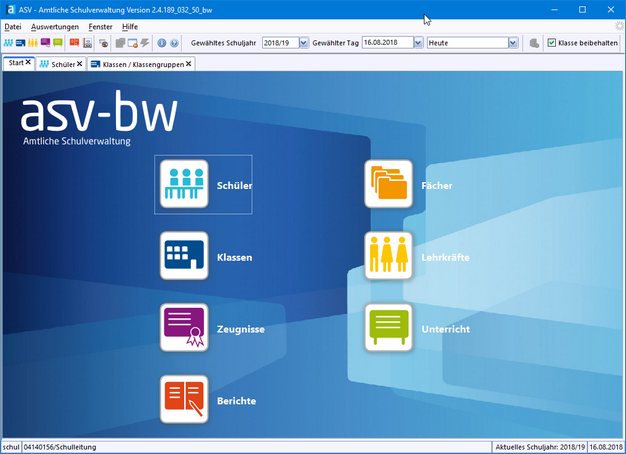This screenshot has width=626, height=454.
Task: Open the Zeugnisse certificate icon
Action: point(184,328)
